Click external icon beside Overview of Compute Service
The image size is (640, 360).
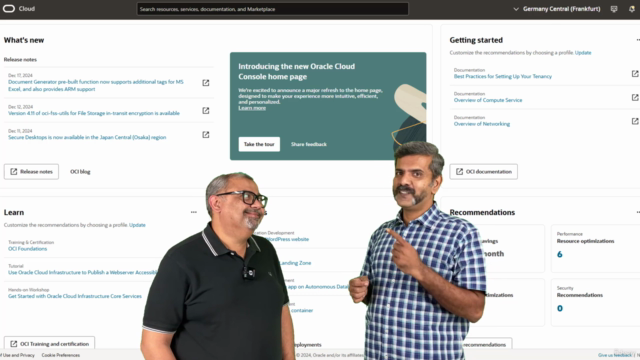tap(635, 97)
